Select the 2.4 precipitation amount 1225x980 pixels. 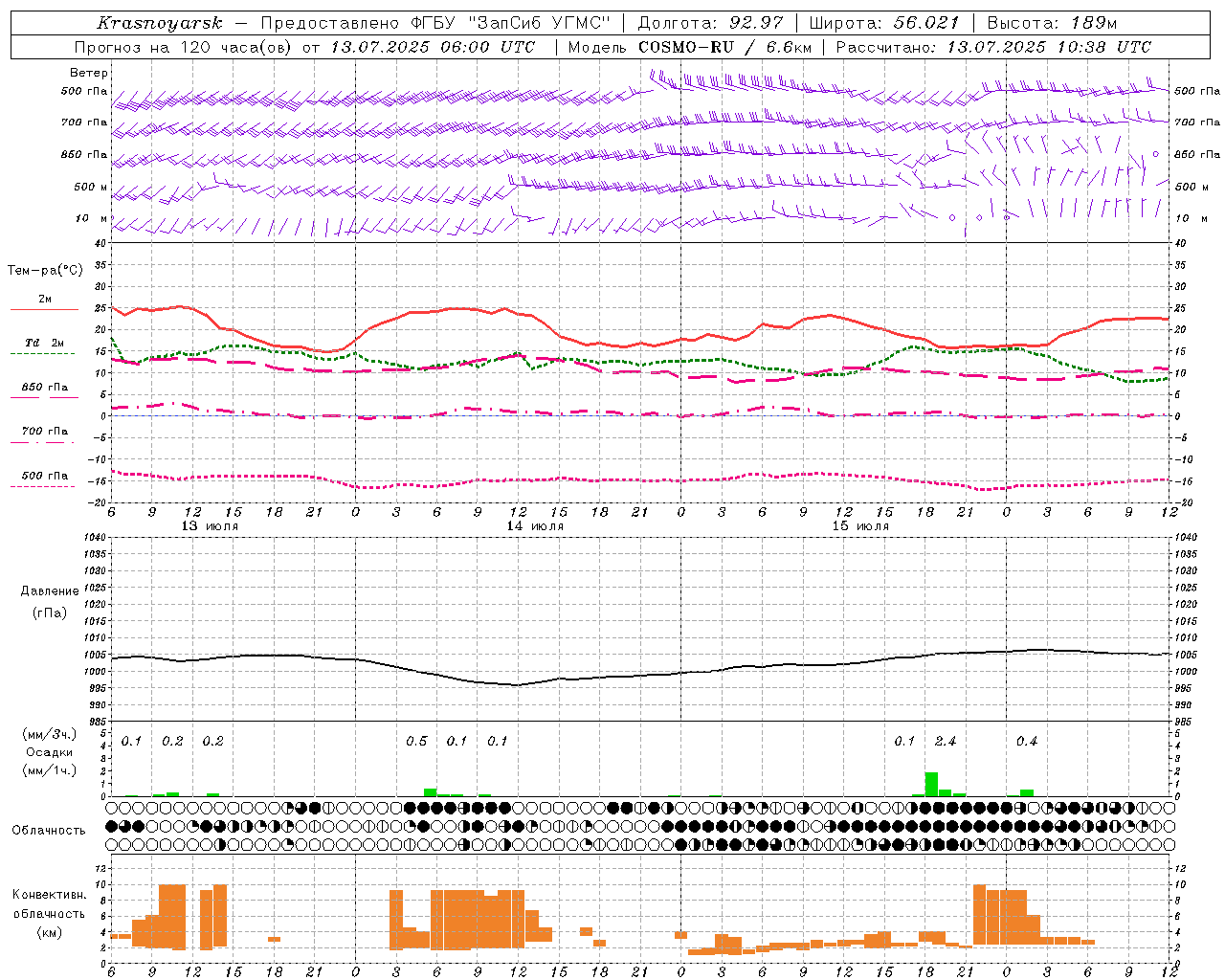tap(946, 742)
